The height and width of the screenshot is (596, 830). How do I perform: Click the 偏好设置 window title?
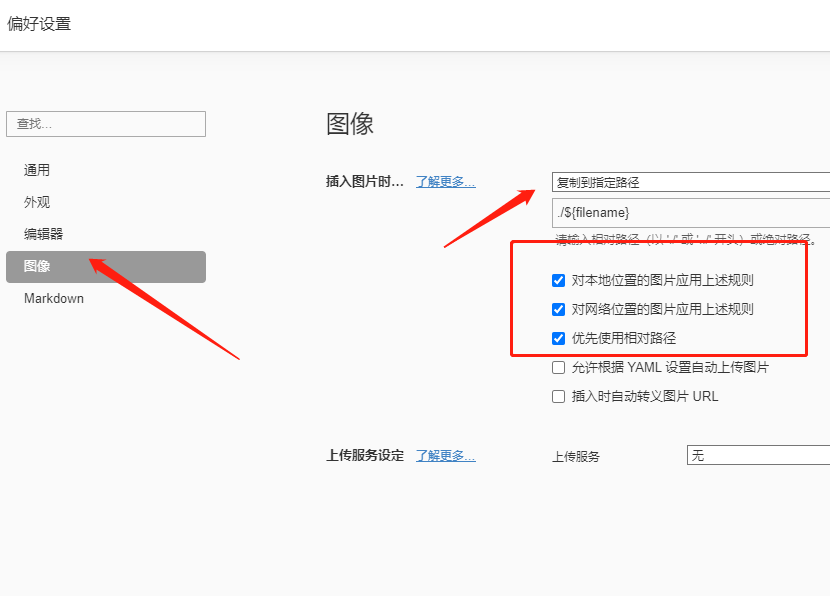(40, 24)
